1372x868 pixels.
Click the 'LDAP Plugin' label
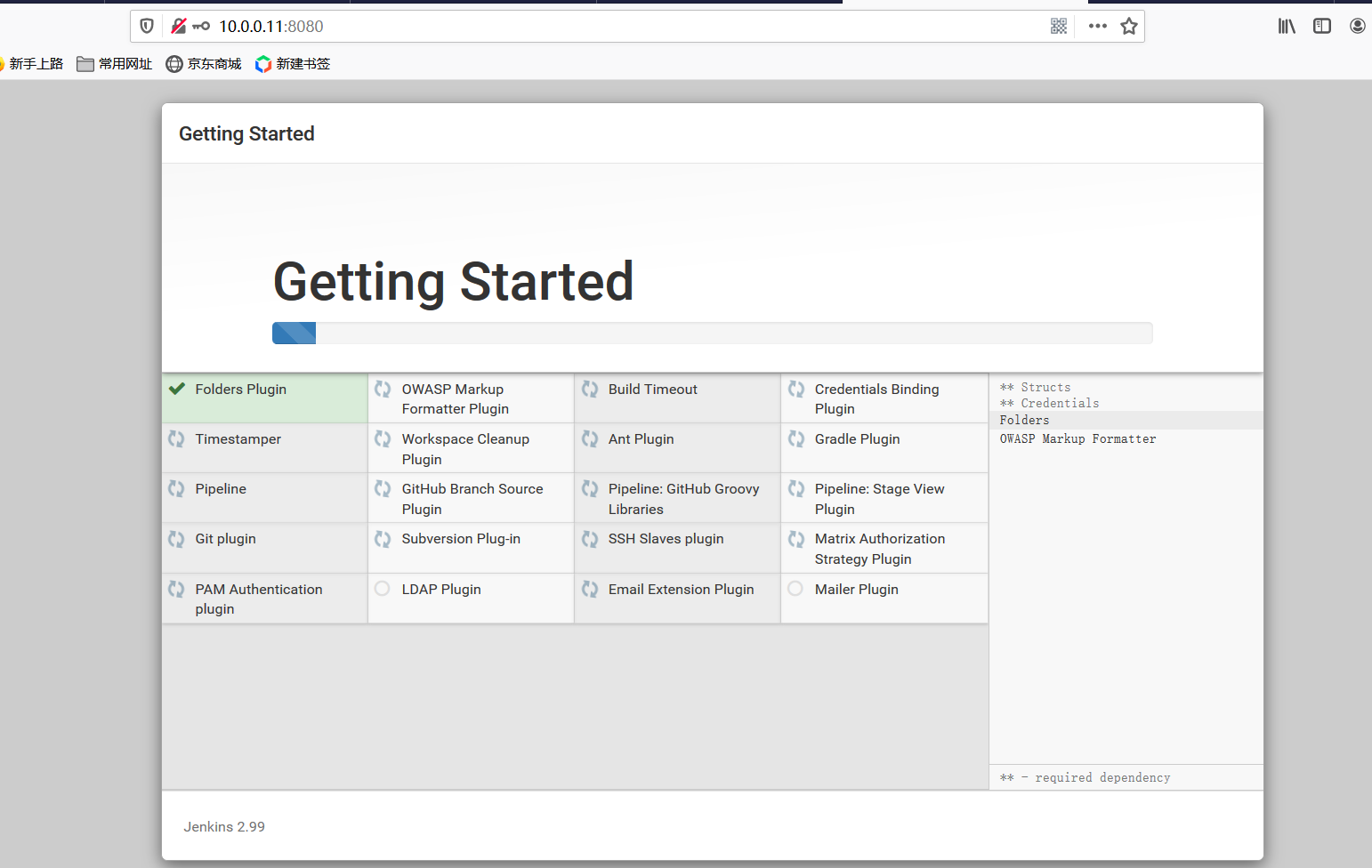point(441,590)
